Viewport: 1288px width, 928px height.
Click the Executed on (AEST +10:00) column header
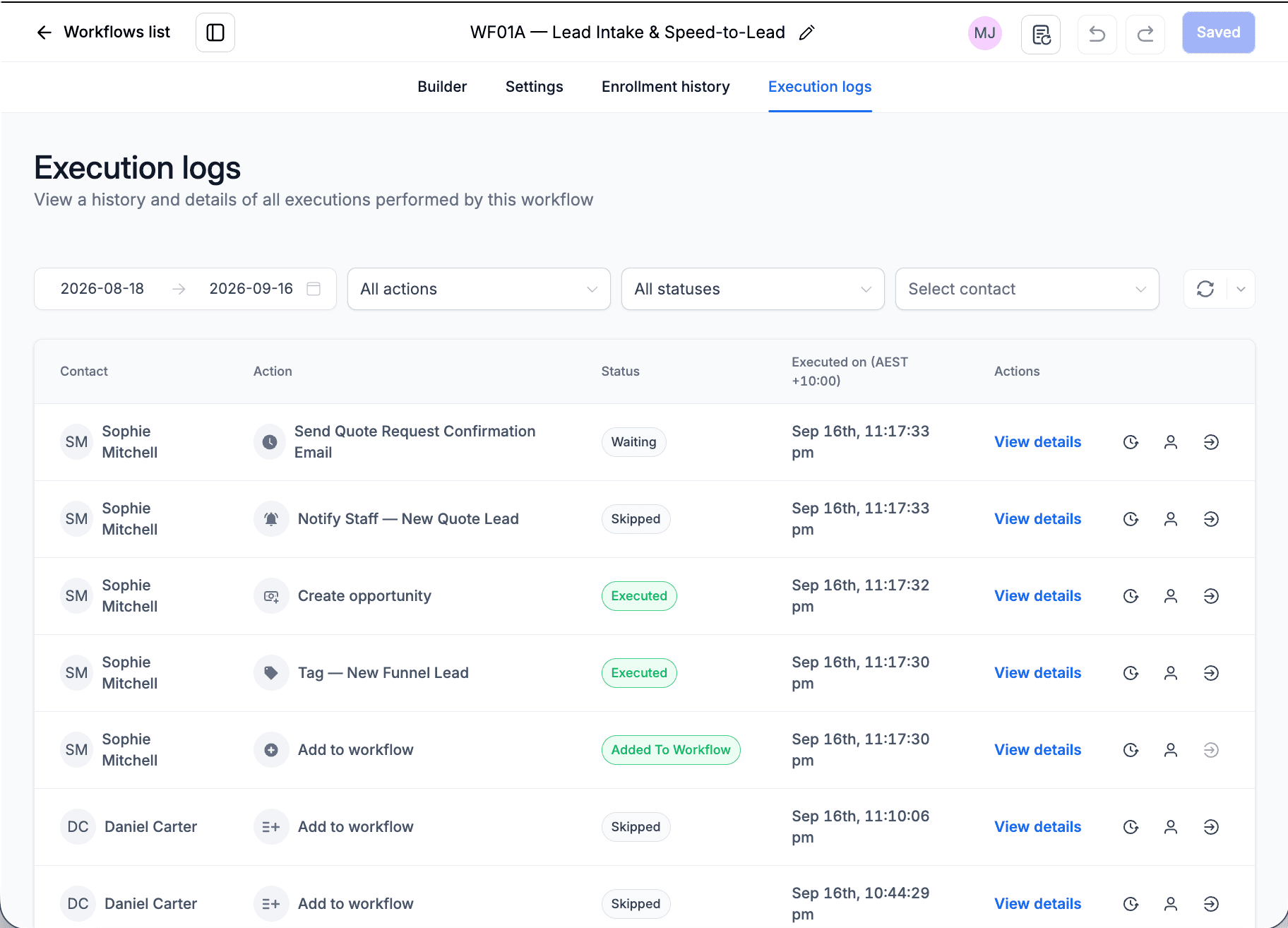850,371
